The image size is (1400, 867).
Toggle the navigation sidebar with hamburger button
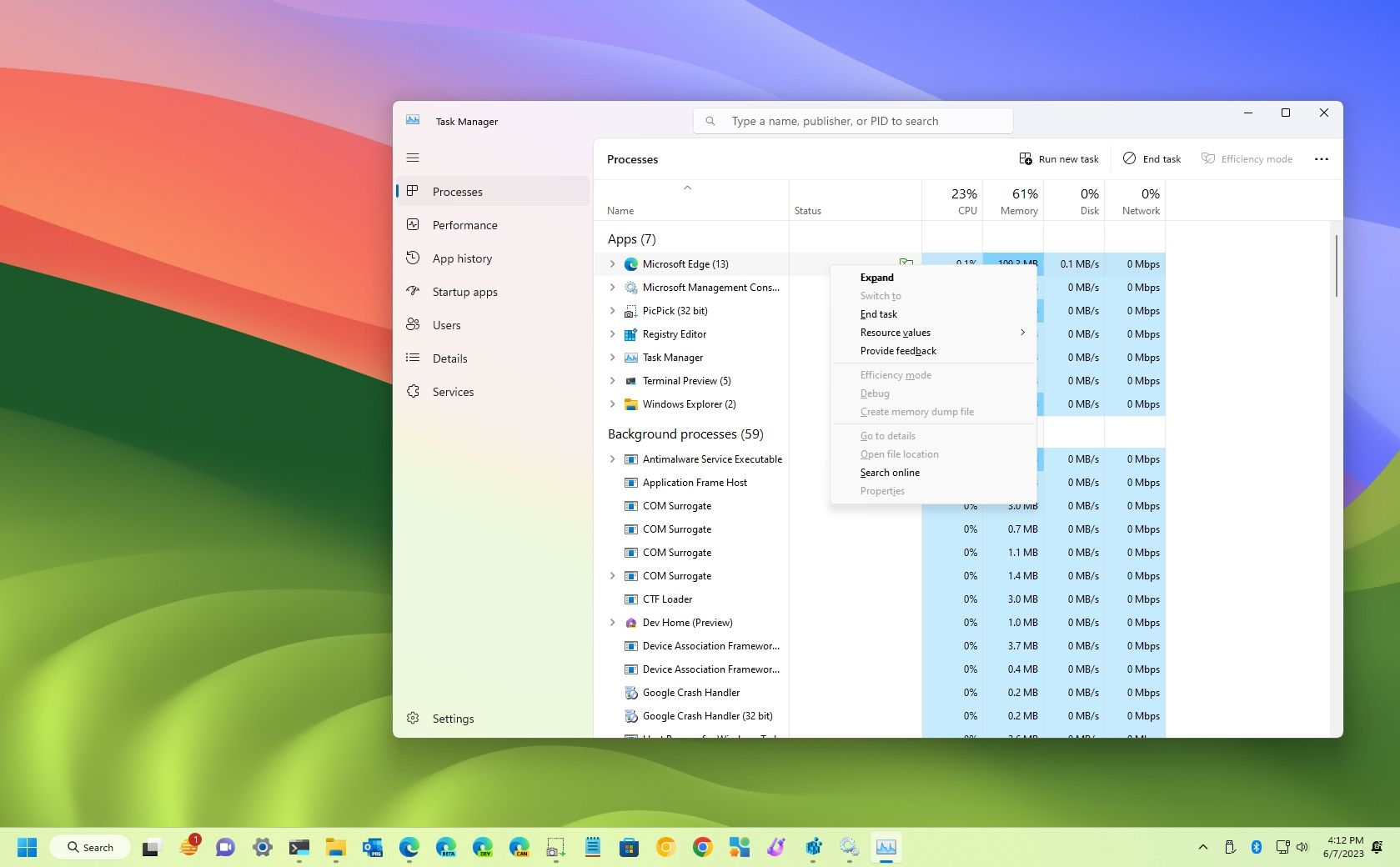(x=413, y=158)
